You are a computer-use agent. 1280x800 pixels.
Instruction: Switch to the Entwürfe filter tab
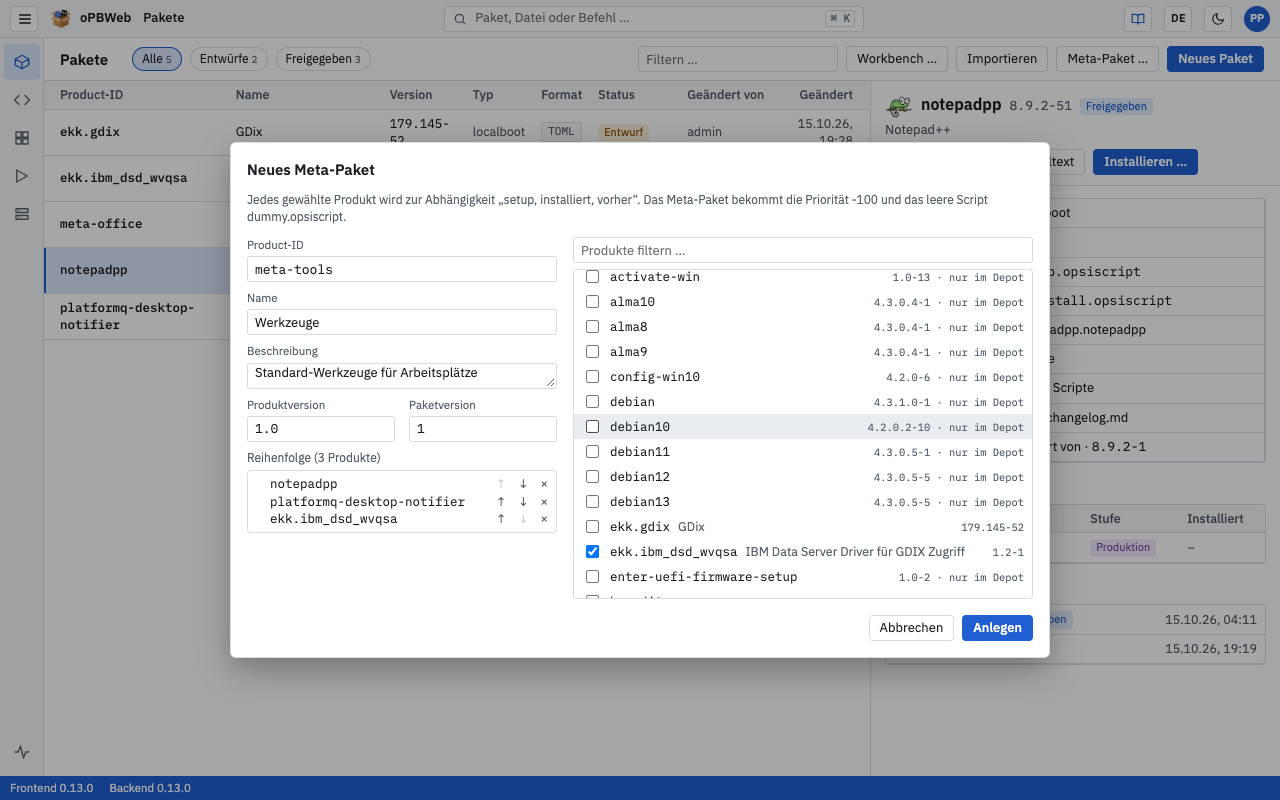228,59
